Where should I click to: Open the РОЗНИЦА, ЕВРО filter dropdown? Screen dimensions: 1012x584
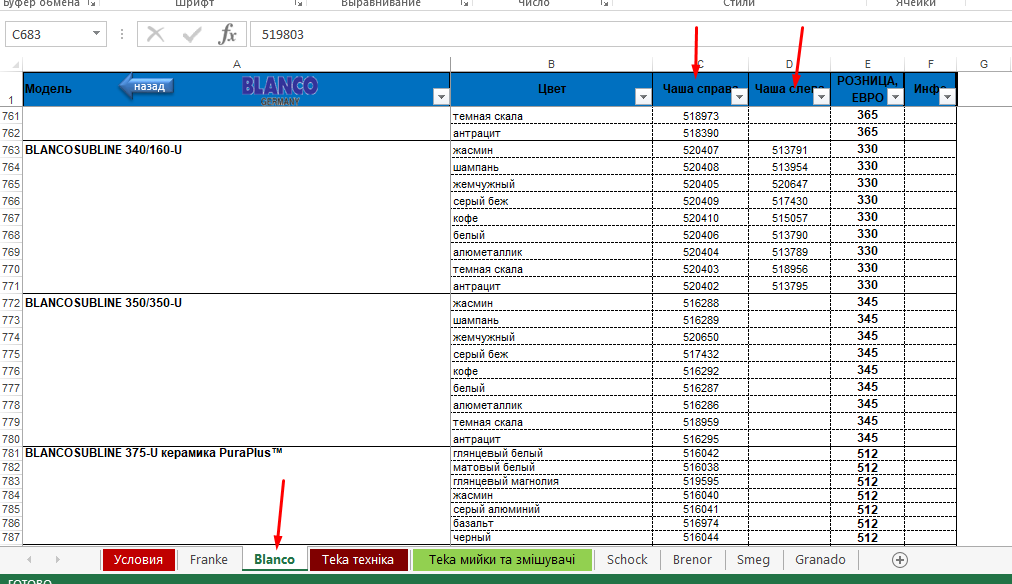point(895,97)
